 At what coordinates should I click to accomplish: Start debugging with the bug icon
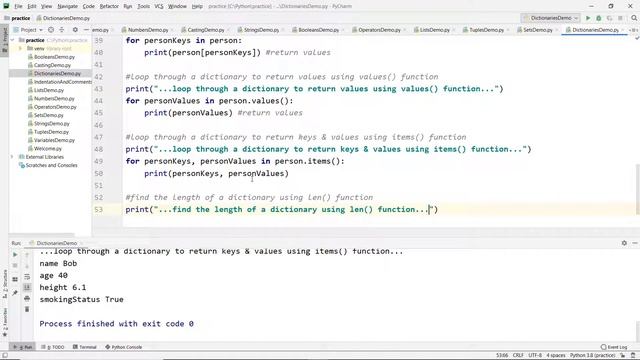(599, 18)
